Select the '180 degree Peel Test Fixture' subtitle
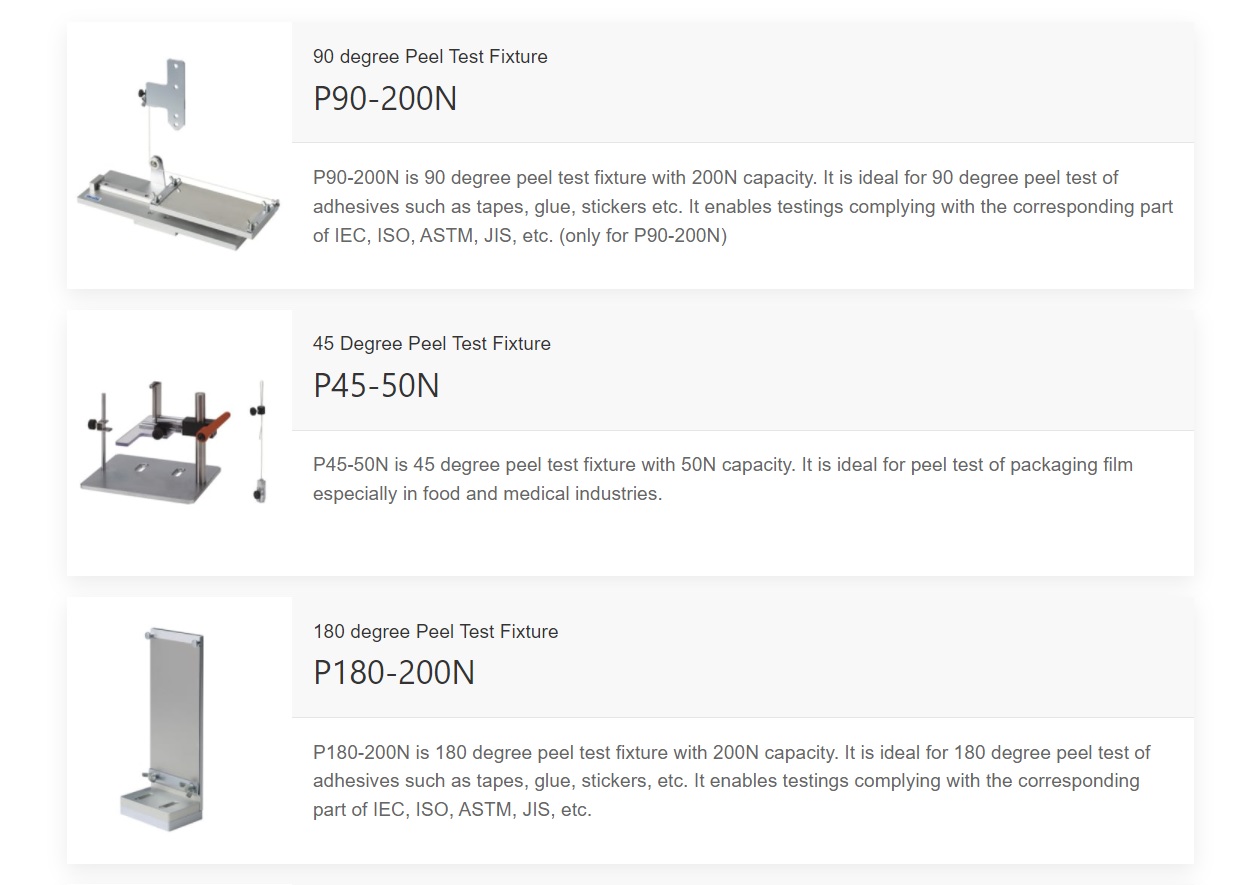Viewport: 1243px width, 885px height. point(436,632)
